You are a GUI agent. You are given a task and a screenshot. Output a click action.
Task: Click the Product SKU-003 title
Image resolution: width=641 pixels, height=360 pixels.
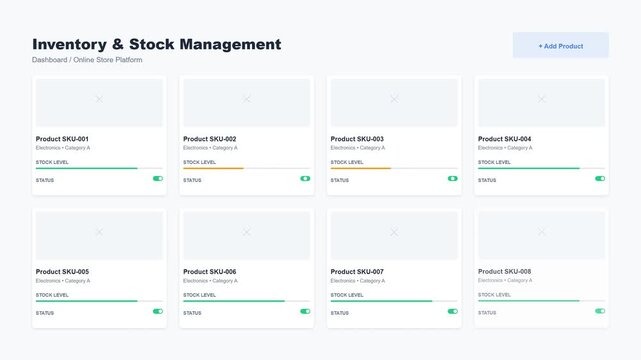[x=357, y=139]
